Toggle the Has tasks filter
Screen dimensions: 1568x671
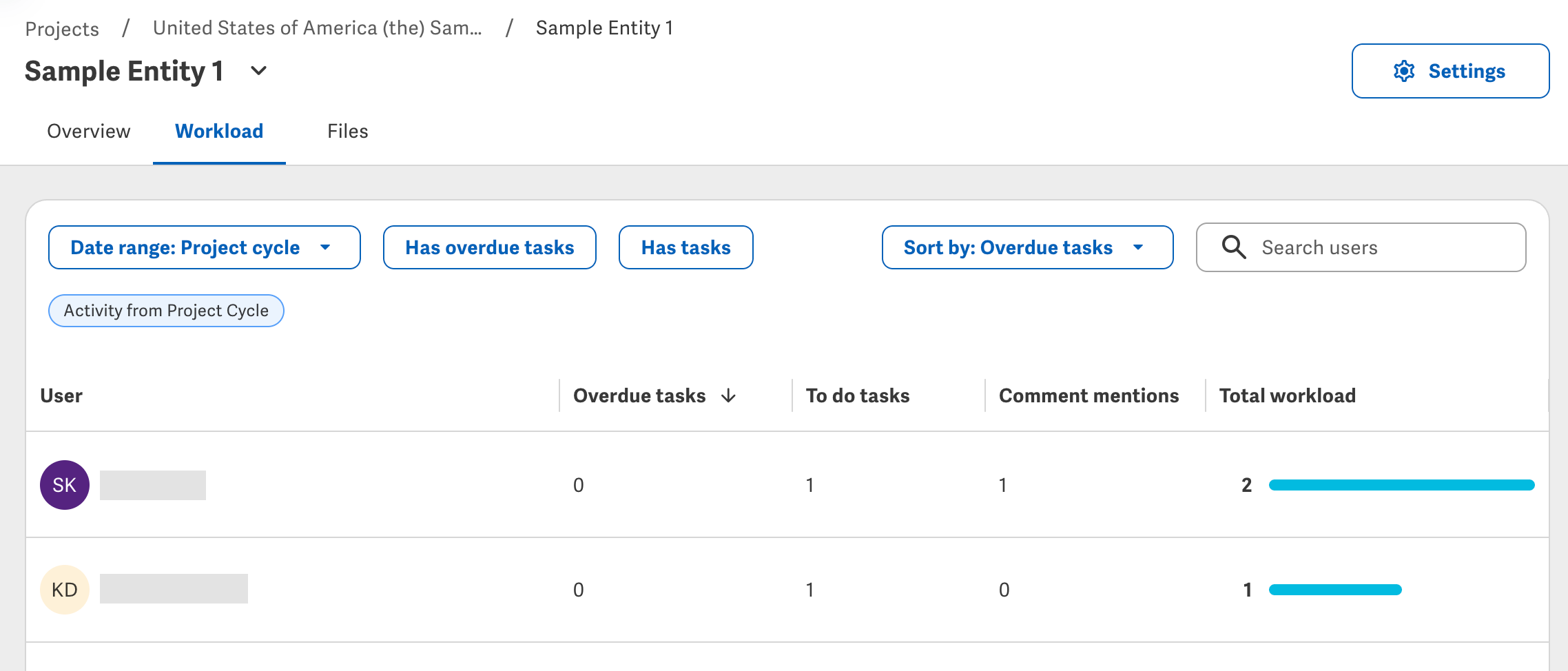pyautogui.click(x=686, y=247)
